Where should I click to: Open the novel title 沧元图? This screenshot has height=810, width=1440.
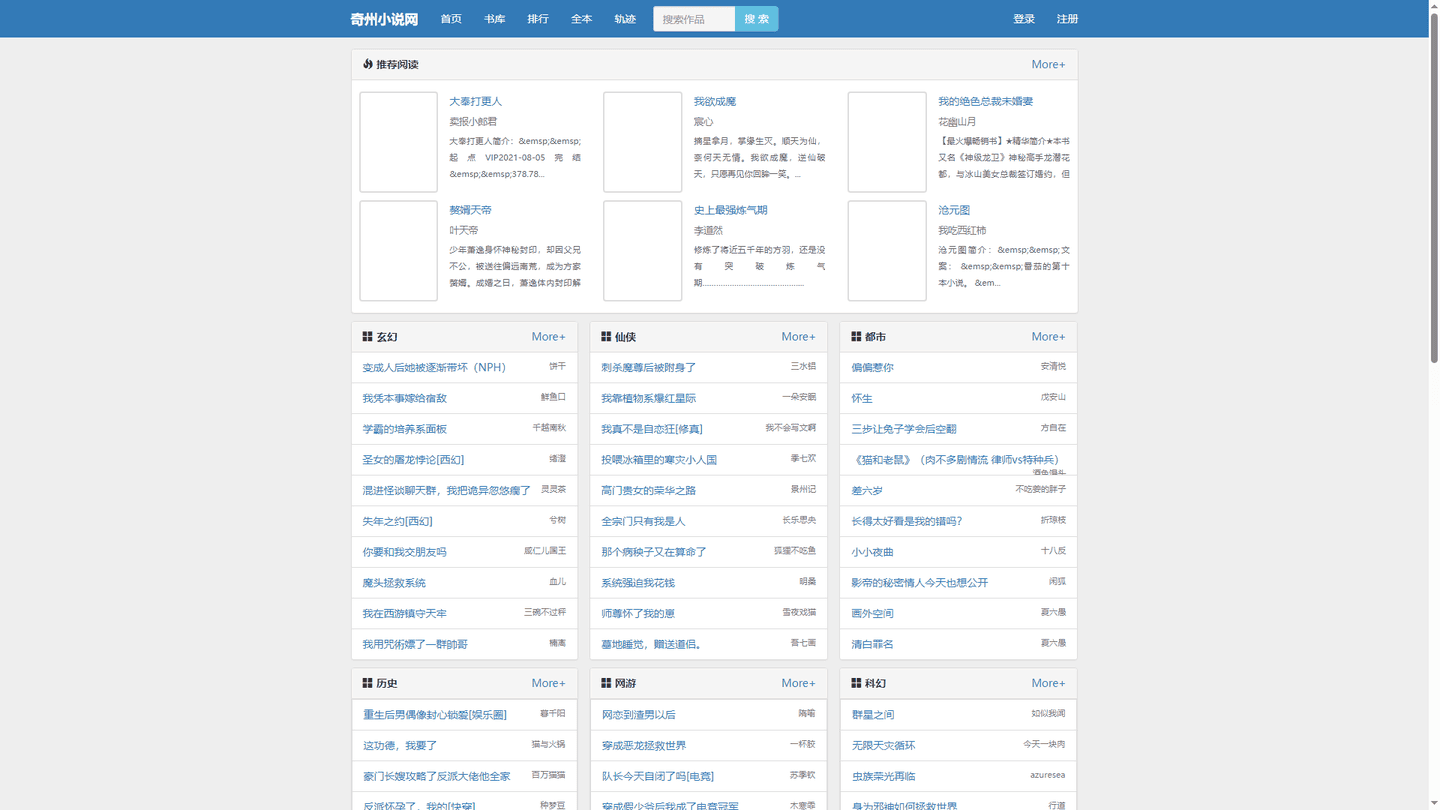tap(954, 210)
